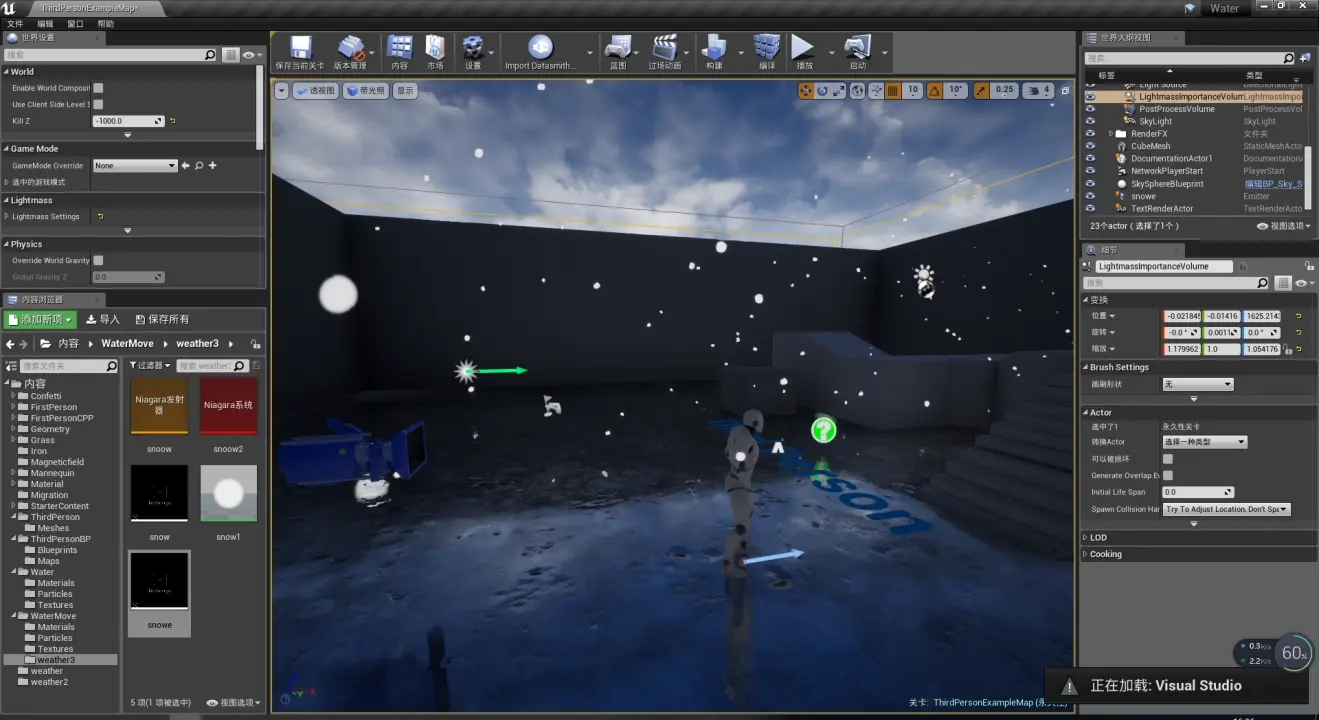Click the Import (导入) button in content browser

103,319
